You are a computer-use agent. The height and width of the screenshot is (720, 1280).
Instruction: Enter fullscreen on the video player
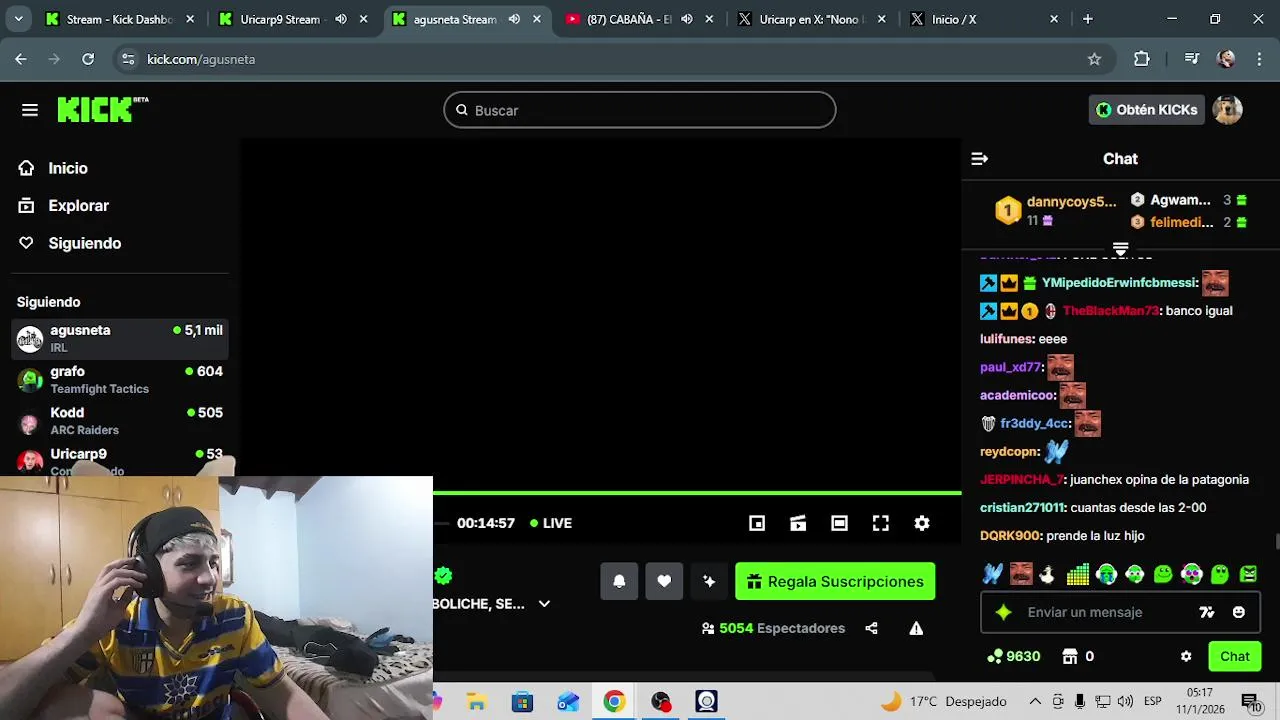pos(880,523)
